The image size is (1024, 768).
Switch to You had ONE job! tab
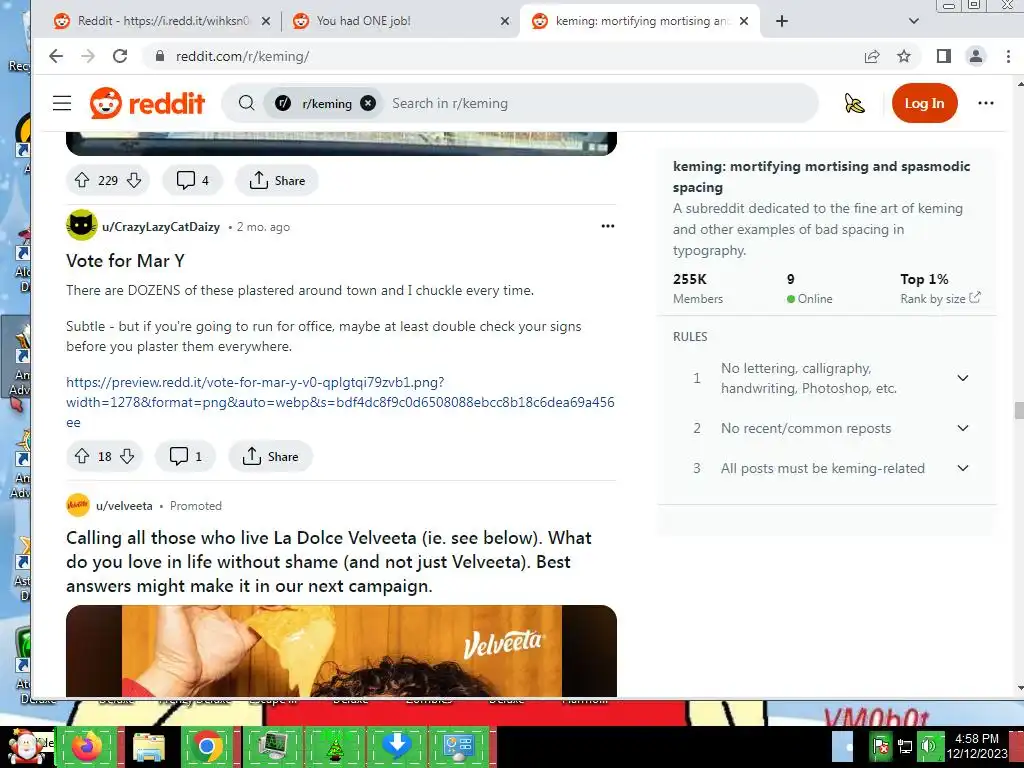pyautogui.click(x=400, y=21)
